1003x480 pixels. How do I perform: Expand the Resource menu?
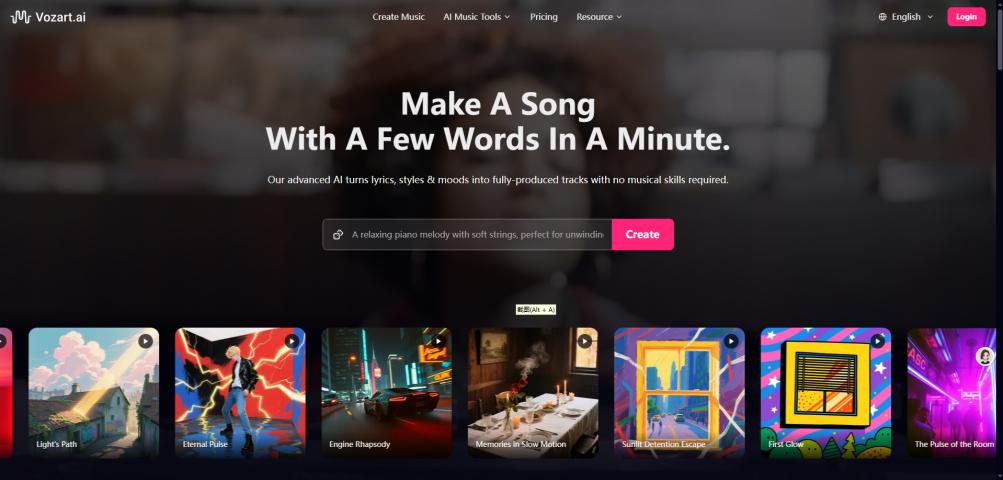click(x=599, y=17)
